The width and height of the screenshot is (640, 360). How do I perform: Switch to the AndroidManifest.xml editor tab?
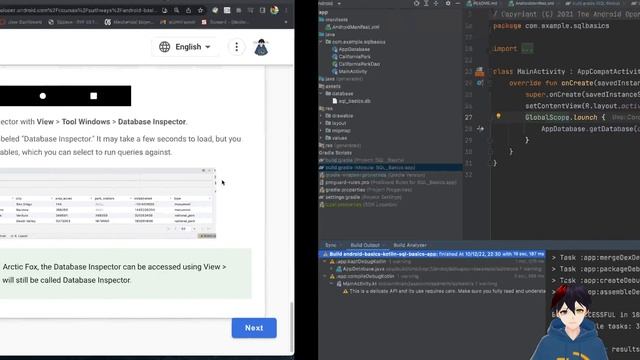click(532, 3)
